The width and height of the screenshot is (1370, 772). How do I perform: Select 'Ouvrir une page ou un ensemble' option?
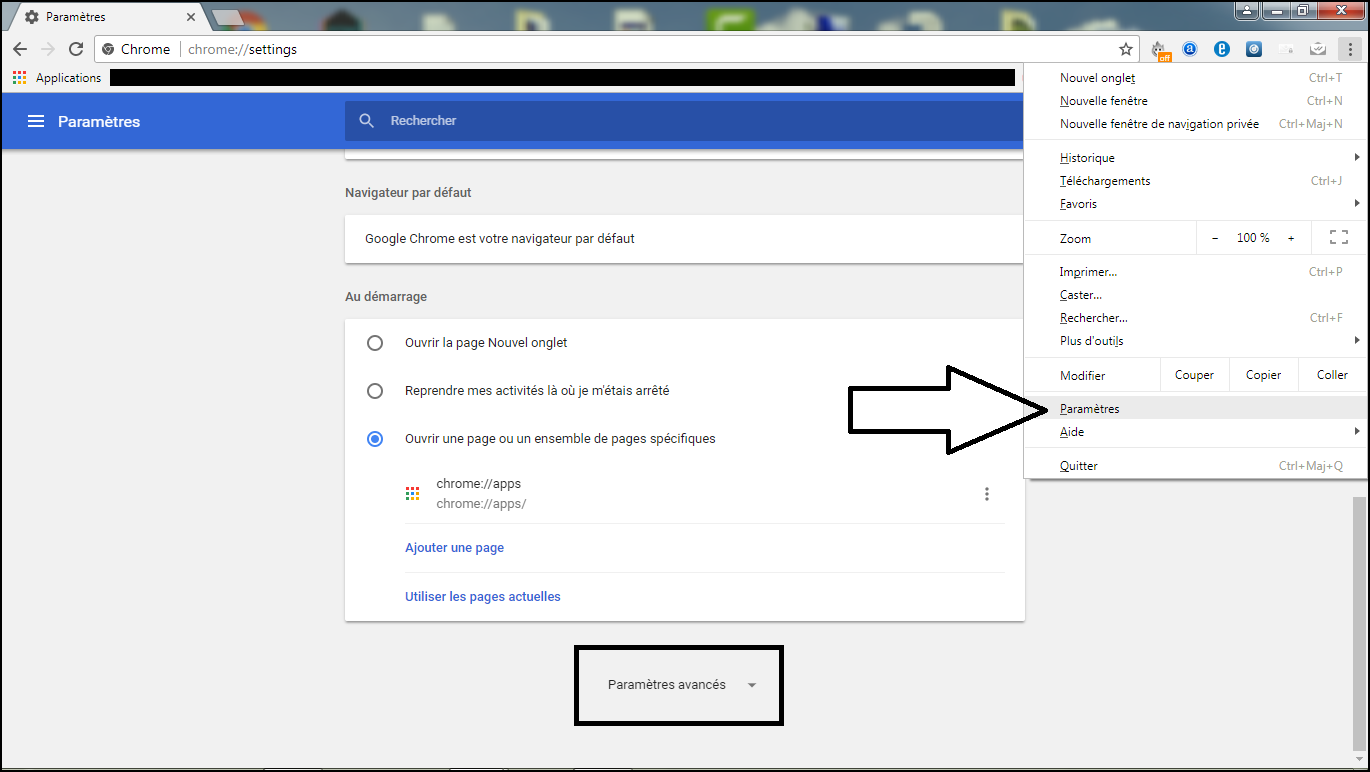pyautogui.click(x=375, y=439)
